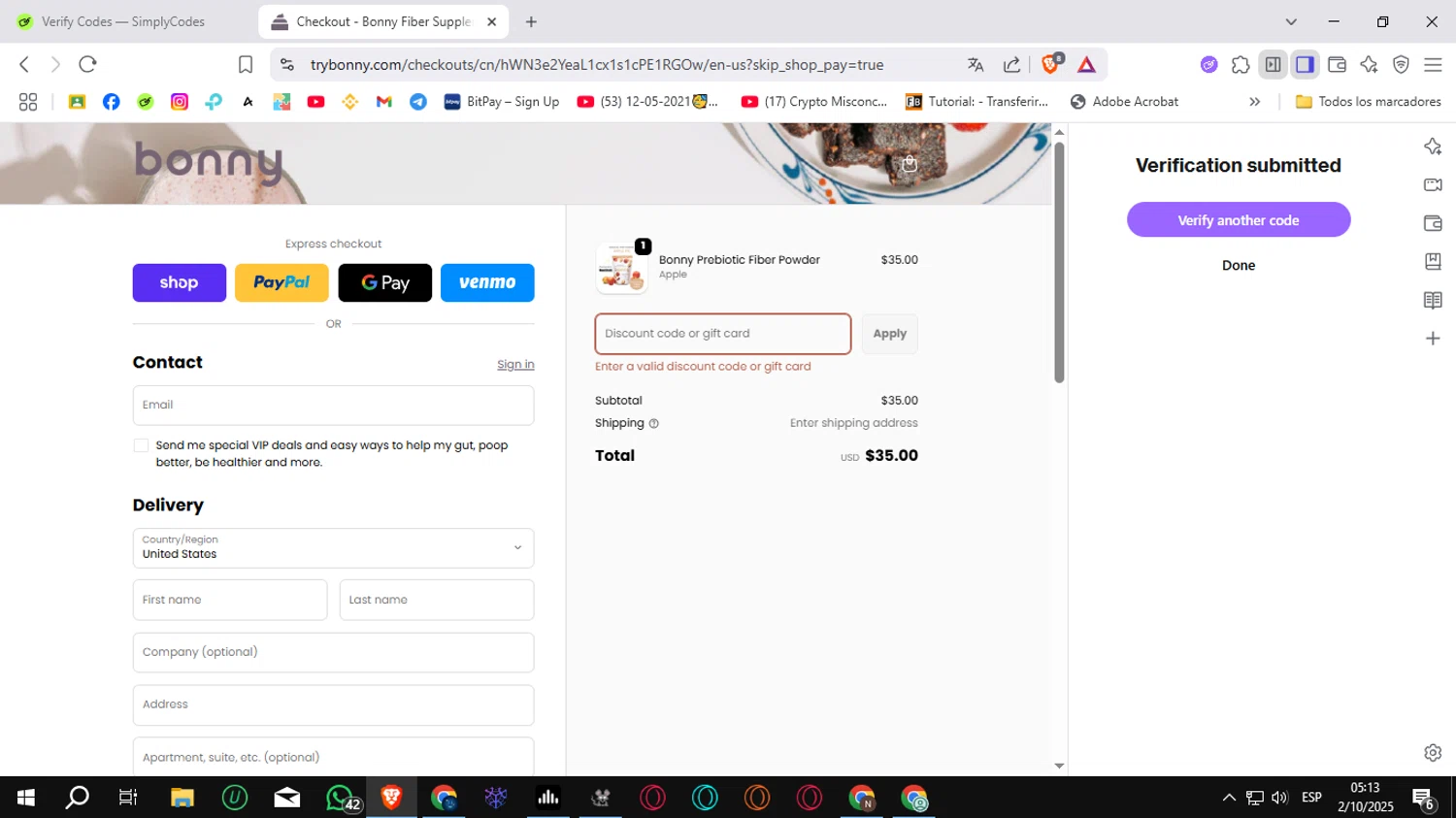Click the shipping info help icon

pos(654,424)
